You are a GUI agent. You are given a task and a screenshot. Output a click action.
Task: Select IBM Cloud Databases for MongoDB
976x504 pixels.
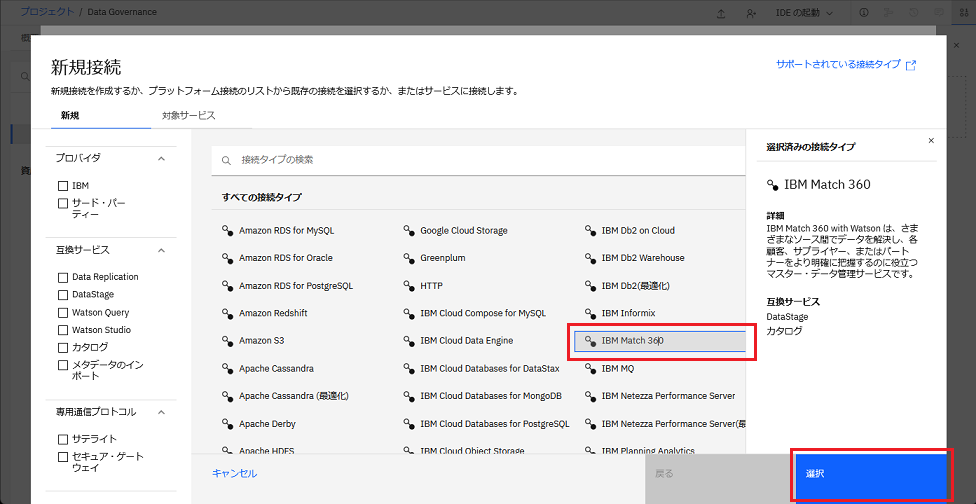pos(491,396)
